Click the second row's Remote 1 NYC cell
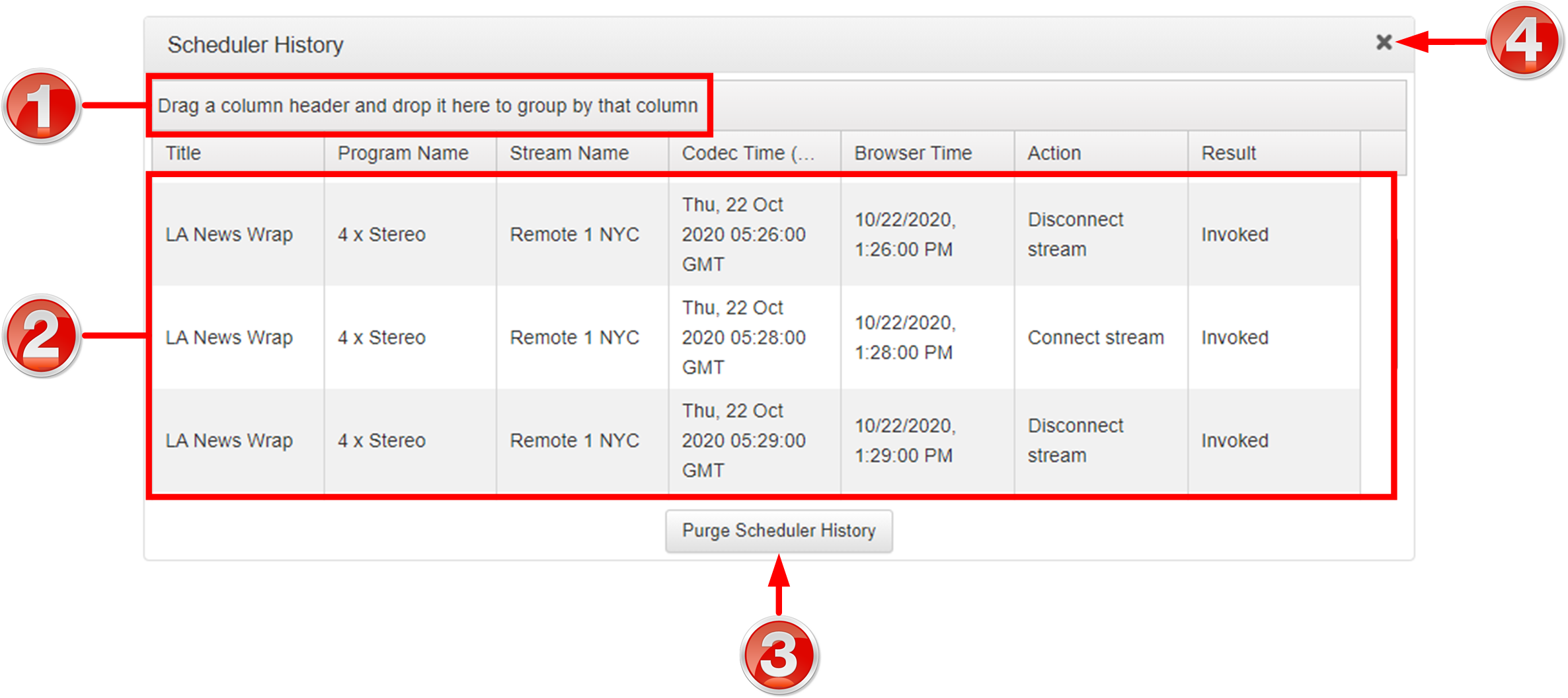The image size is (1568, 698). (x=574, y=338)
